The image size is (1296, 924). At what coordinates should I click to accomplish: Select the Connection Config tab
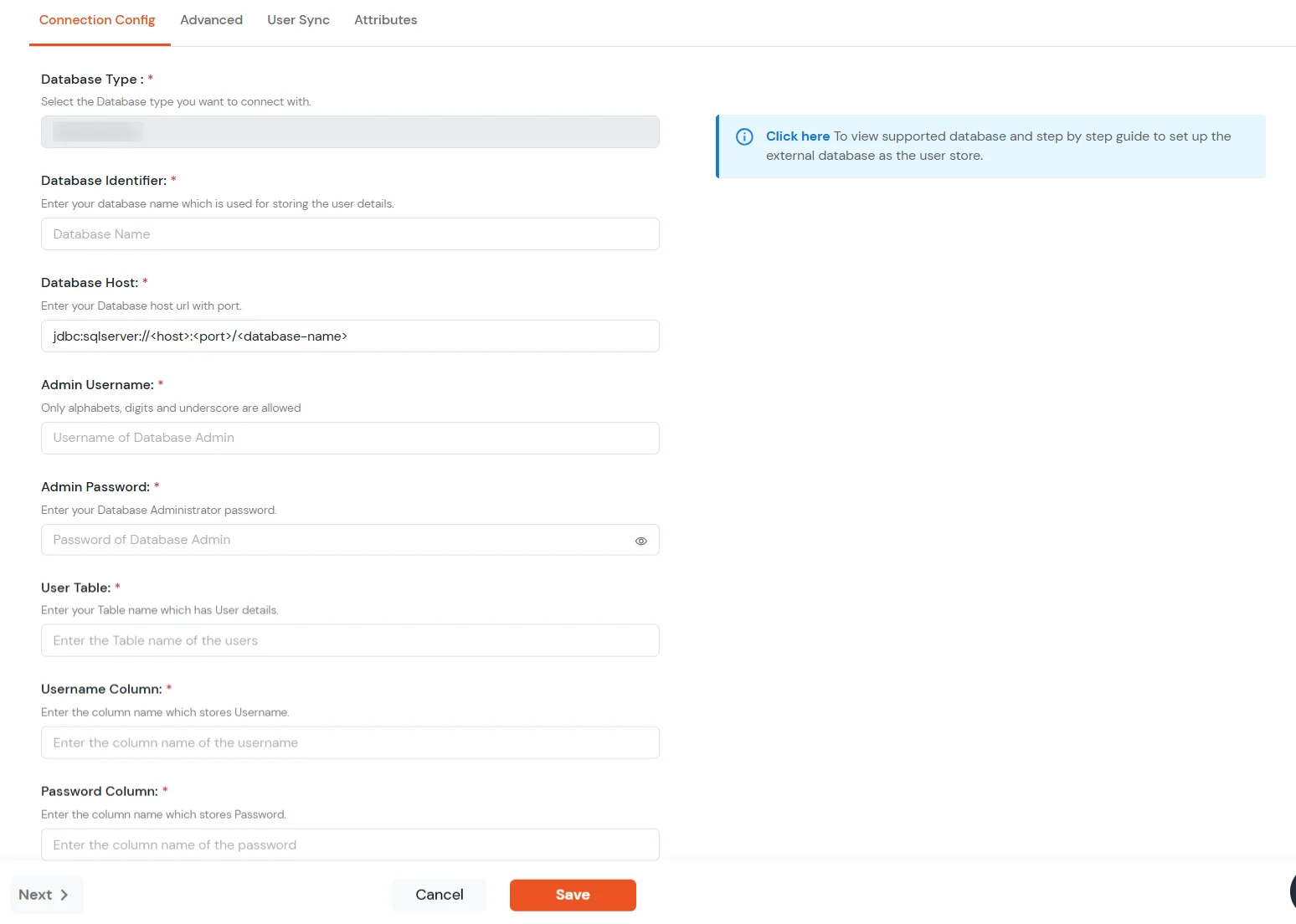(98, 19)
